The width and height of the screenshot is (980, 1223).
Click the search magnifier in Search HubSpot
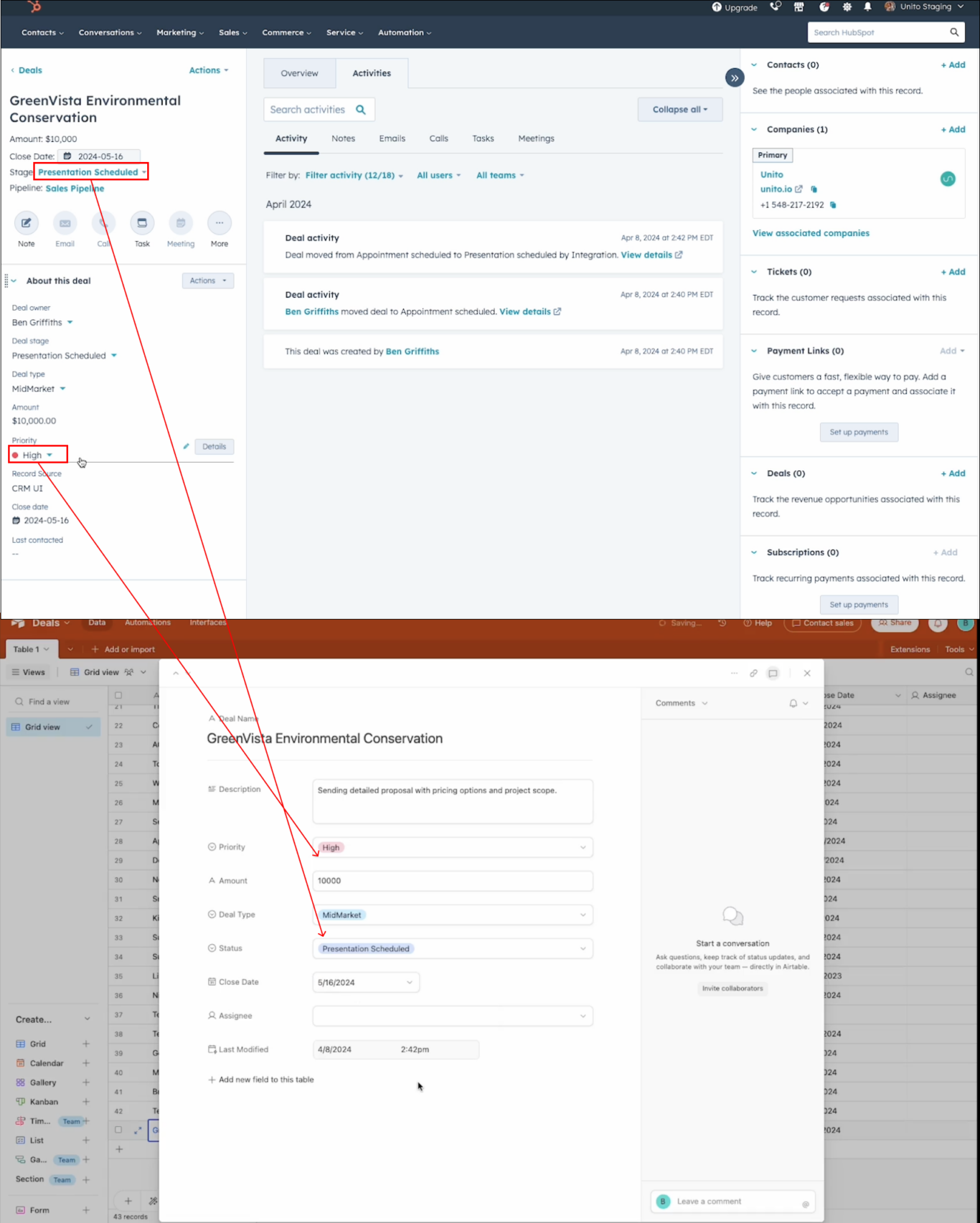coord(954,32)
